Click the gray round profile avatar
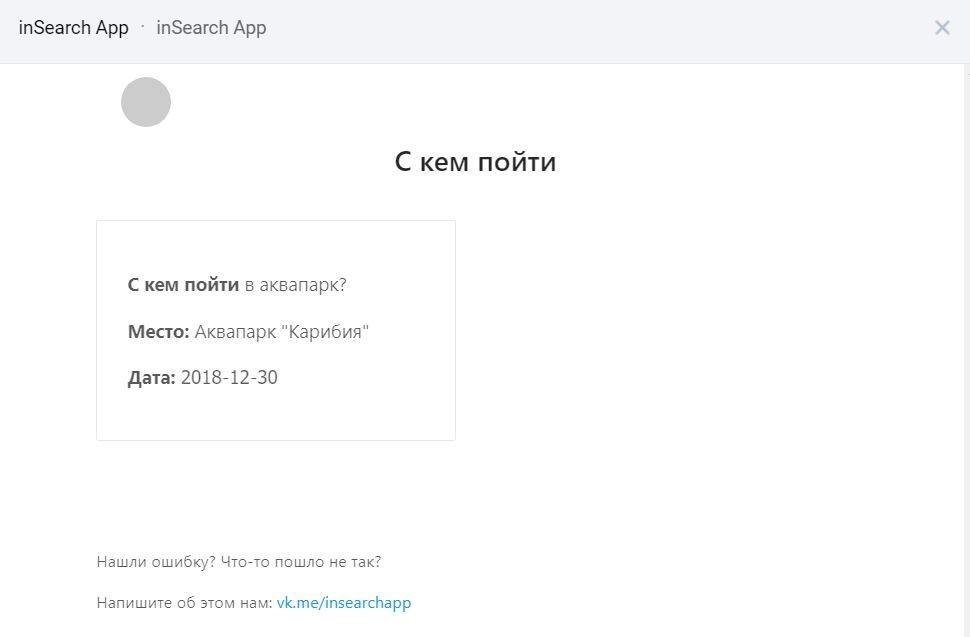 (x=146, y=102)
